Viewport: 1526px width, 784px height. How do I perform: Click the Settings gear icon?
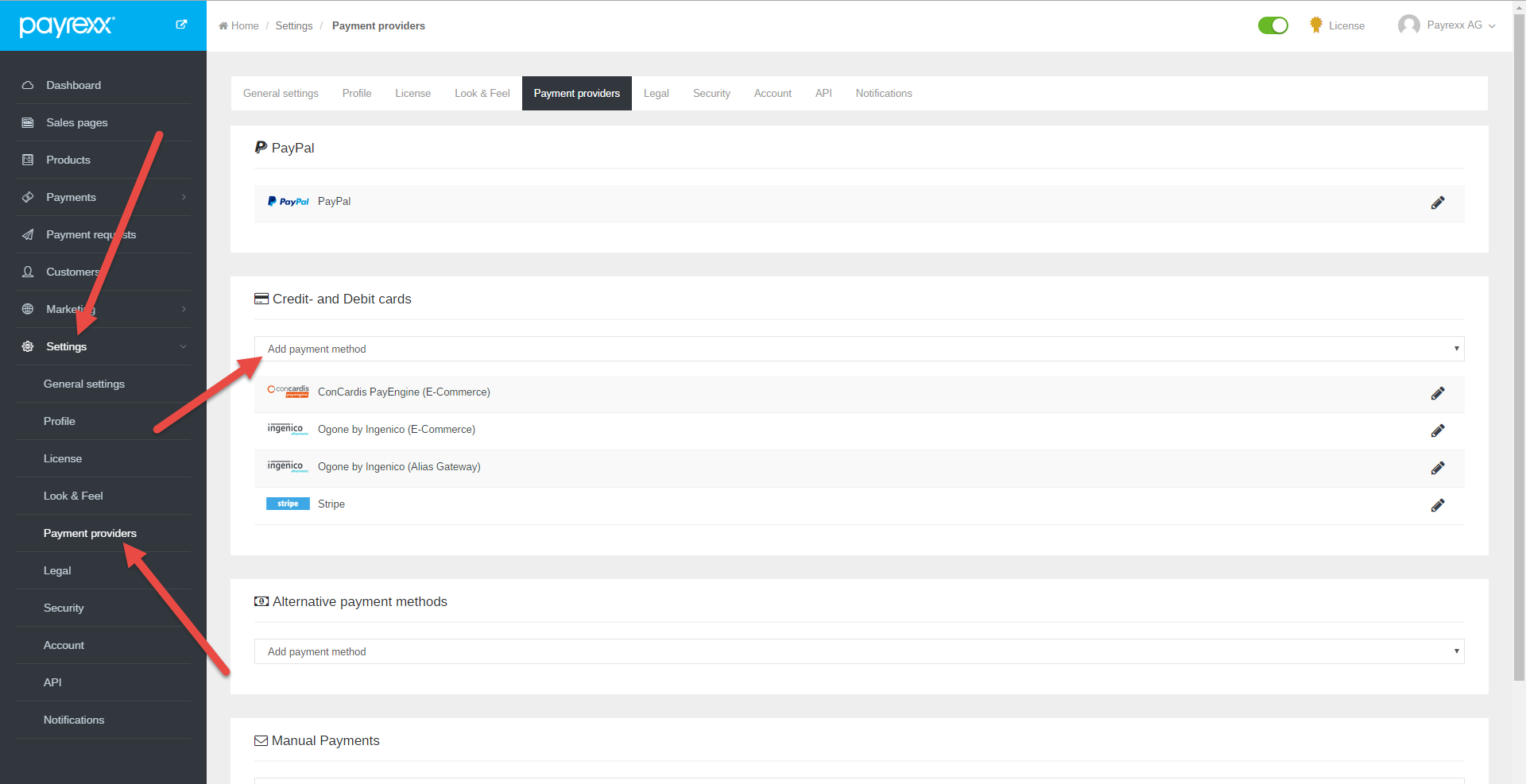[28, 346]
